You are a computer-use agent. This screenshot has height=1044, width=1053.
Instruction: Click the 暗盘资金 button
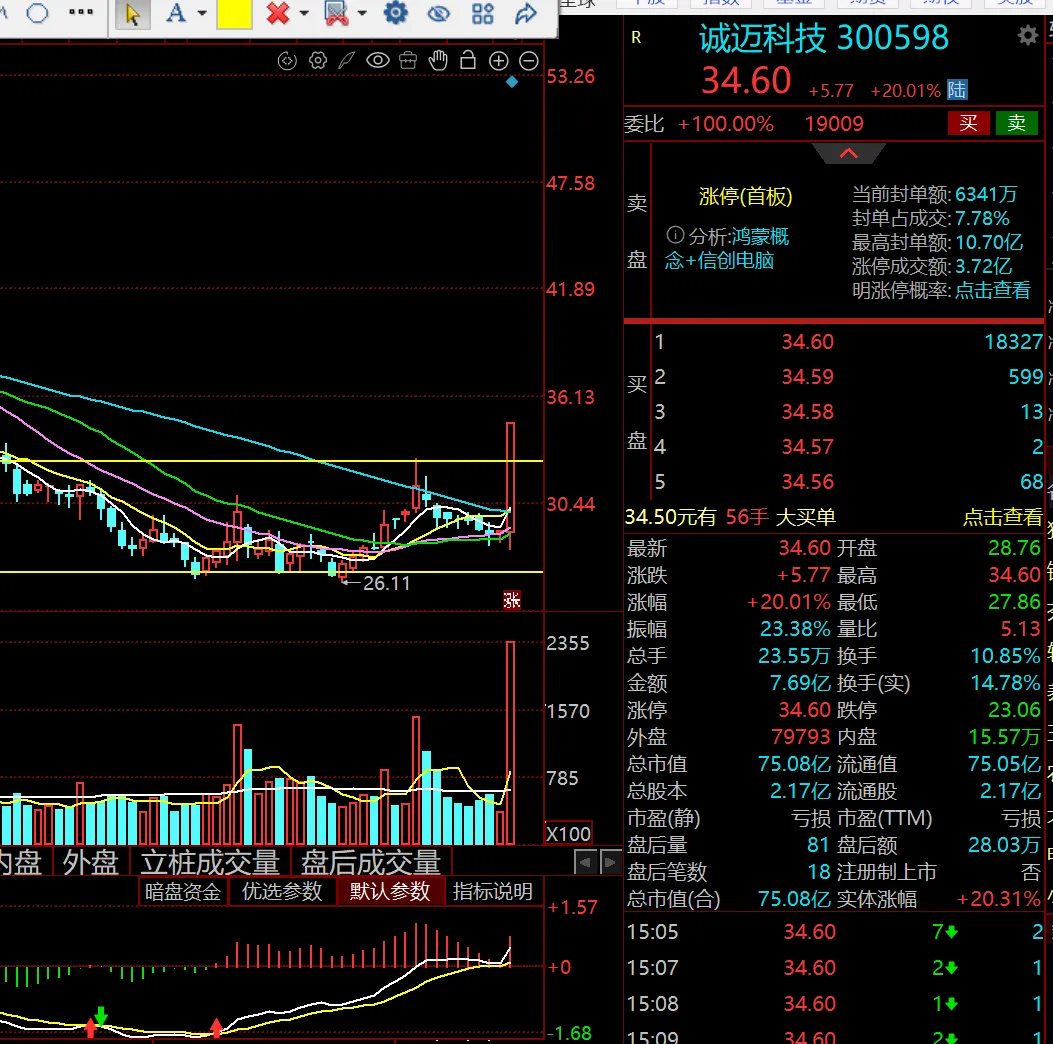click(183, 892)
